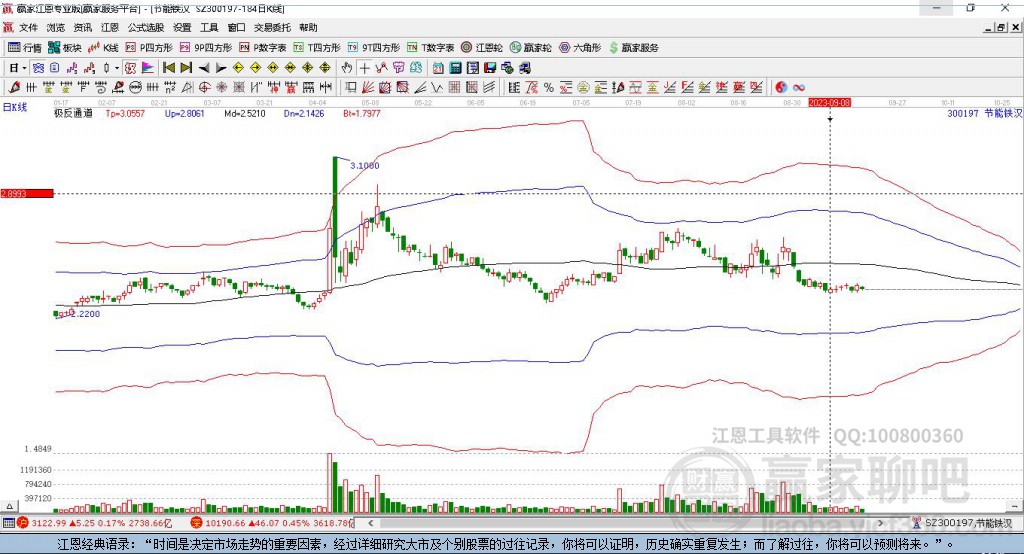Step chart right with black right triangle
1024x554 pixels.
(221, 68)
